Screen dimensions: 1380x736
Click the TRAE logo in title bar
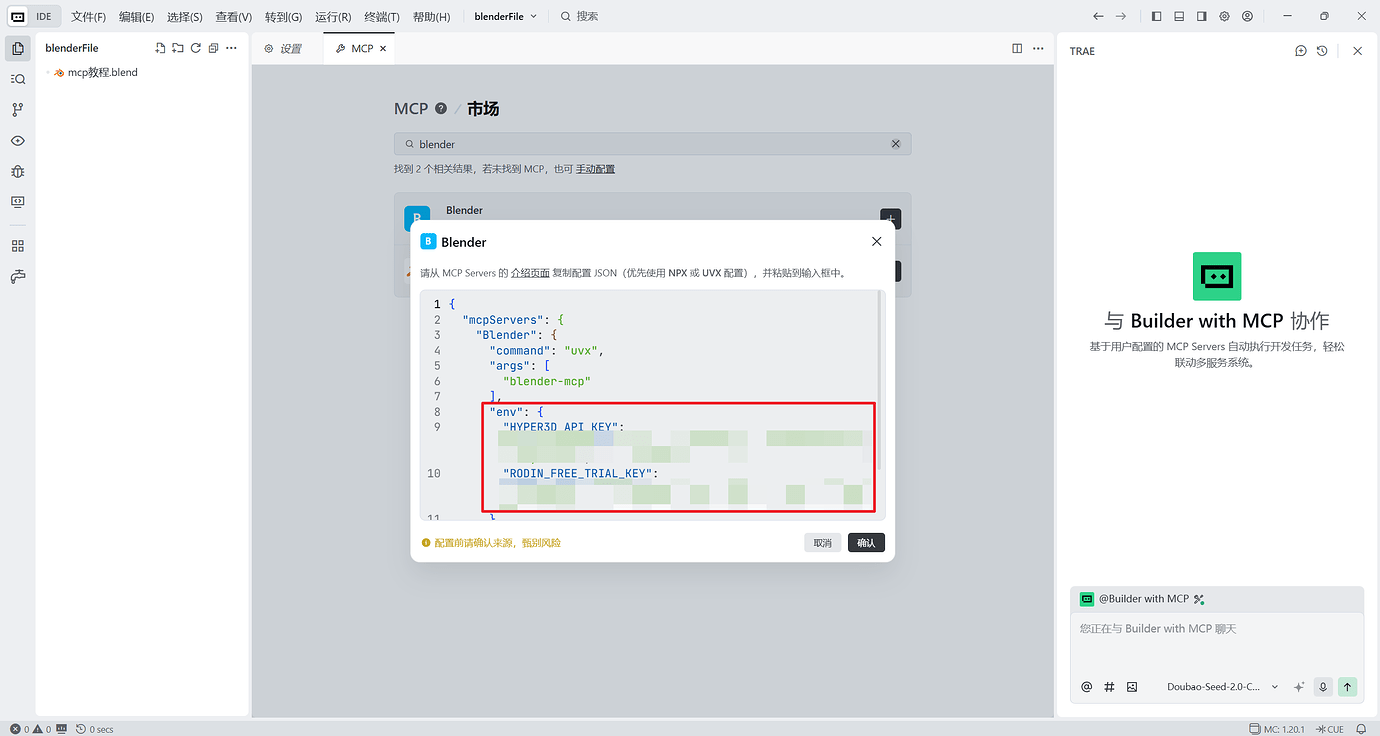click(x=17, y=16)
